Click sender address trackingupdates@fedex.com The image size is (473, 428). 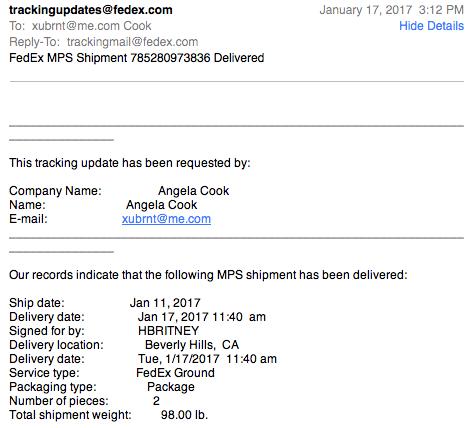(91, 10)
